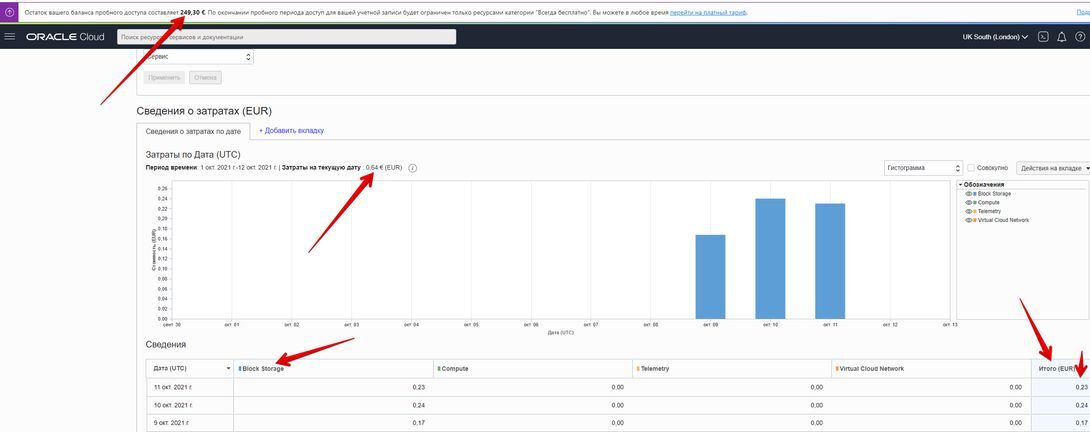Image resolution: width=1090 pixels, height=432 pixels.
Task: Collapse the Обозначения legend panel
Action: click(960, 185)
